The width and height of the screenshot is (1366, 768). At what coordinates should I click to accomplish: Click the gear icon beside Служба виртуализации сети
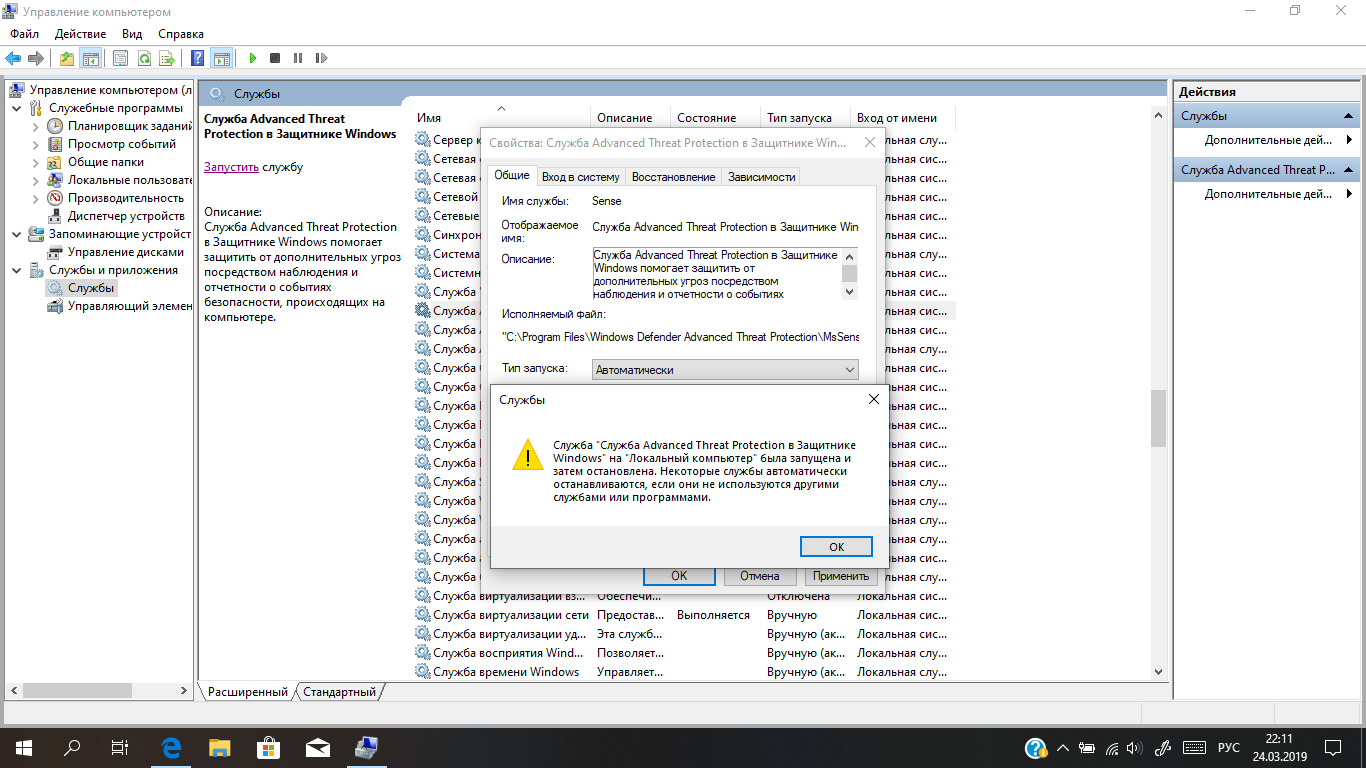pos(423,615)
